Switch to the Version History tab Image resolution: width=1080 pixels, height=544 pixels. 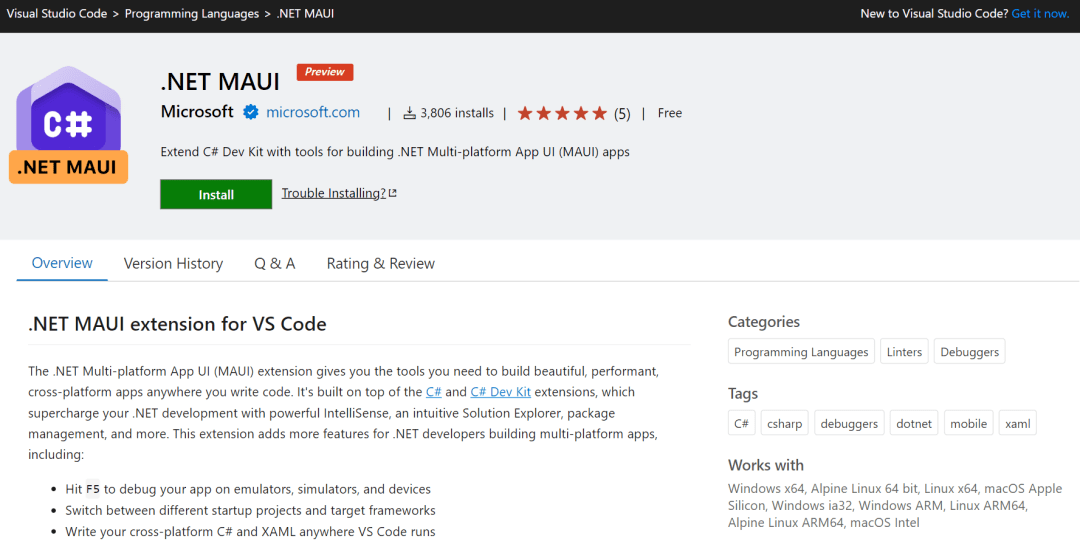[x=173, y=263]
